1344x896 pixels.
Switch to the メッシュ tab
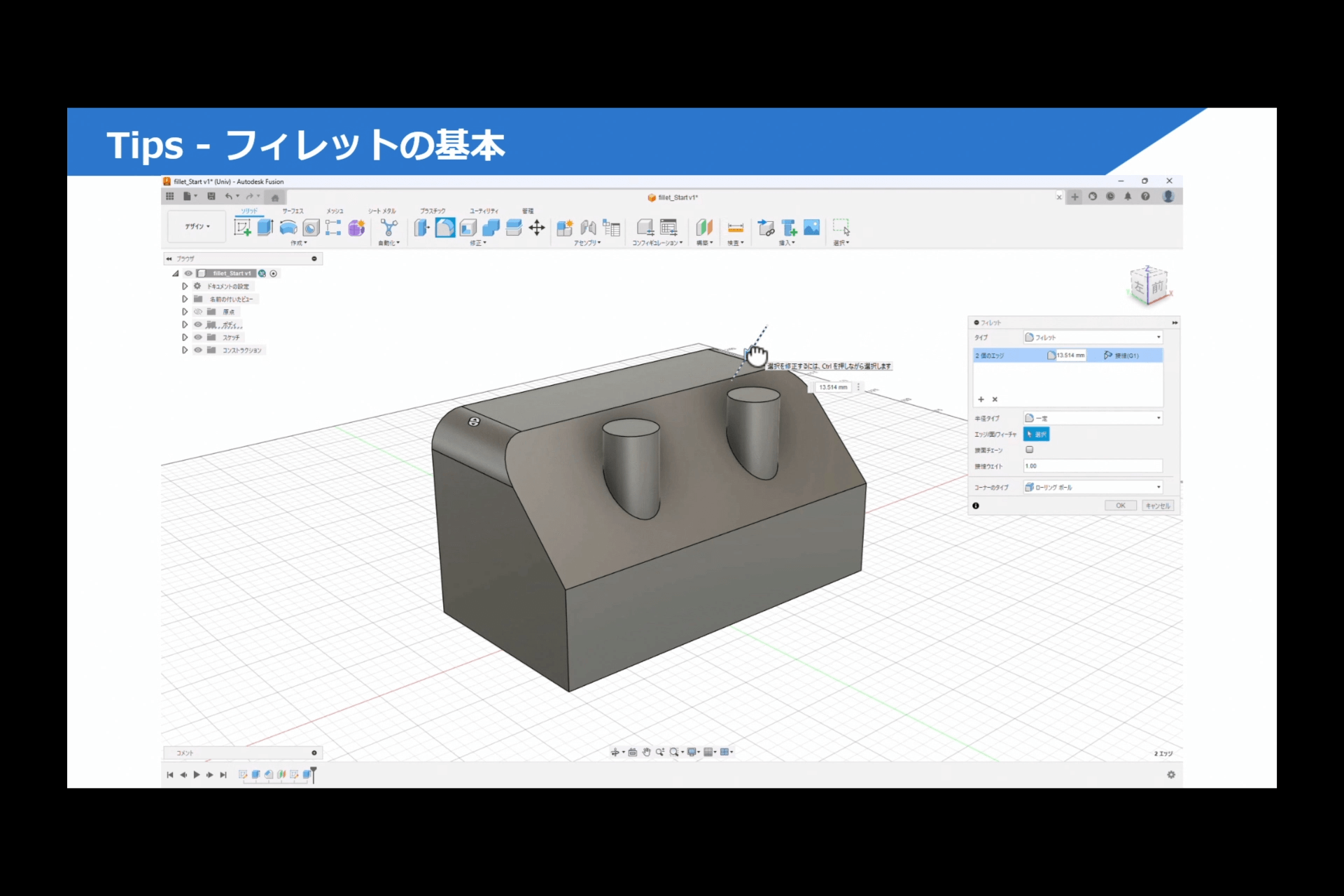[335, 211]
